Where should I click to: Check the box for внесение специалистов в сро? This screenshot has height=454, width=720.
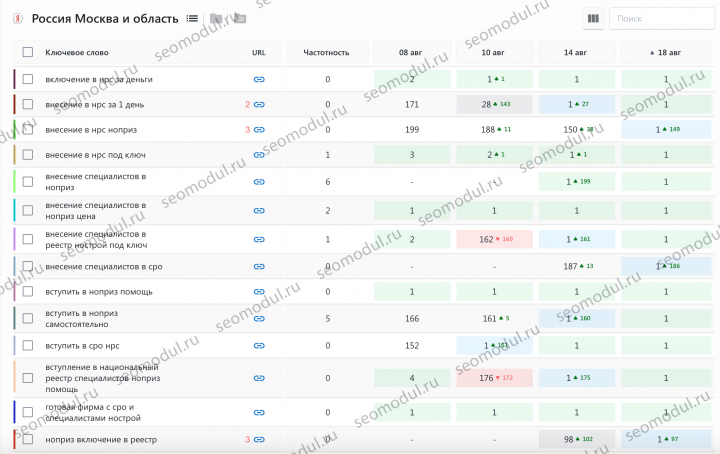pos(28,266)
